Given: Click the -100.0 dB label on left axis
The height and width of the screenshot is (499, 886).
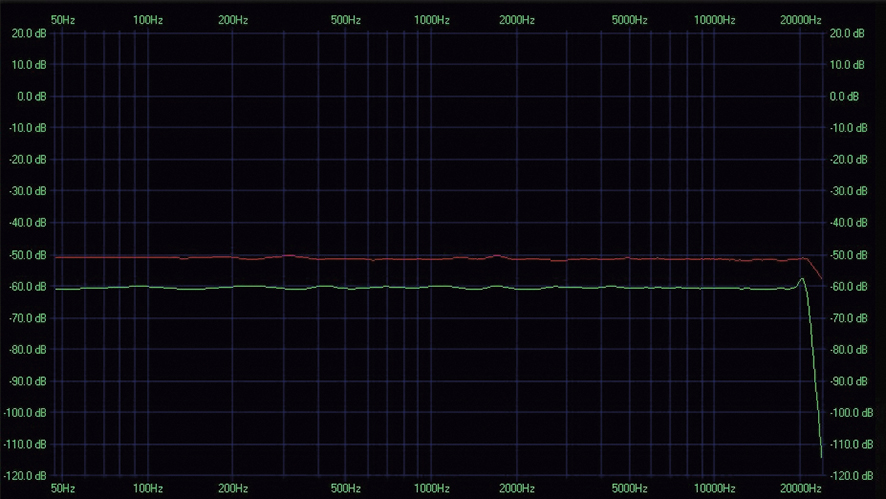Looking at the screenshot, I should 25,413.
